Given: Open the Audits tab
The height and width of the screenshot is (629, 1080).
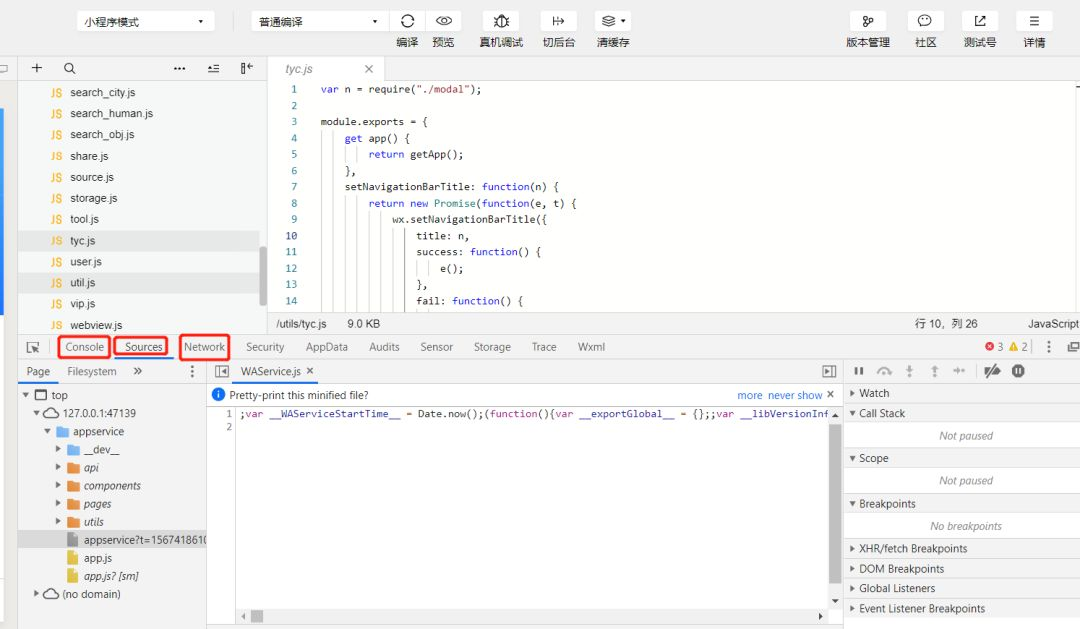Looking at the screenshot, I should pos(384,347).
